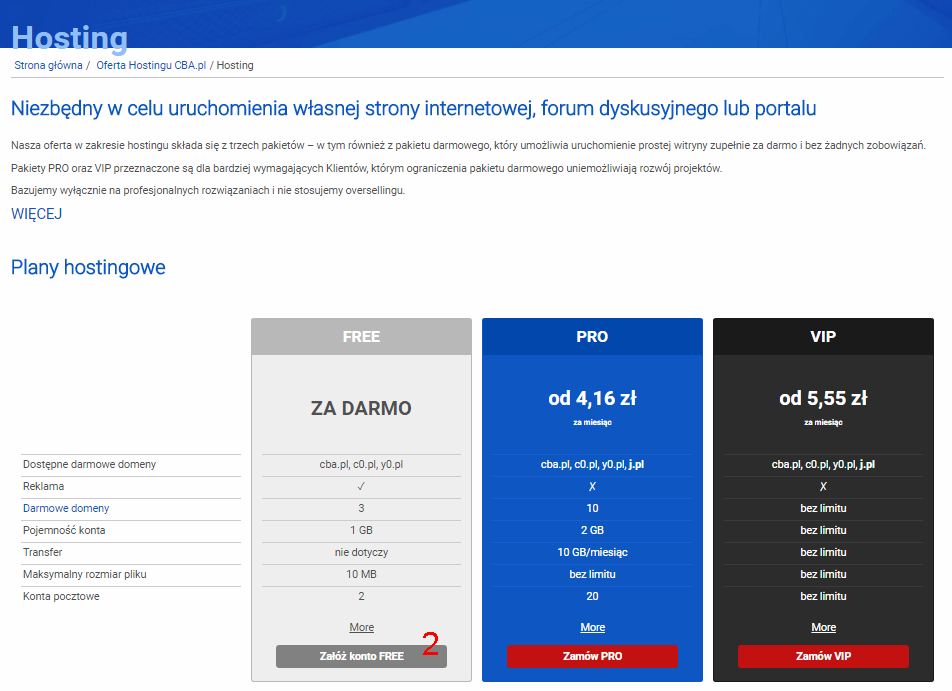Screen dimensions: 952x691
Task: Click the od 5,55 zł price
Action: coord(823,398)
